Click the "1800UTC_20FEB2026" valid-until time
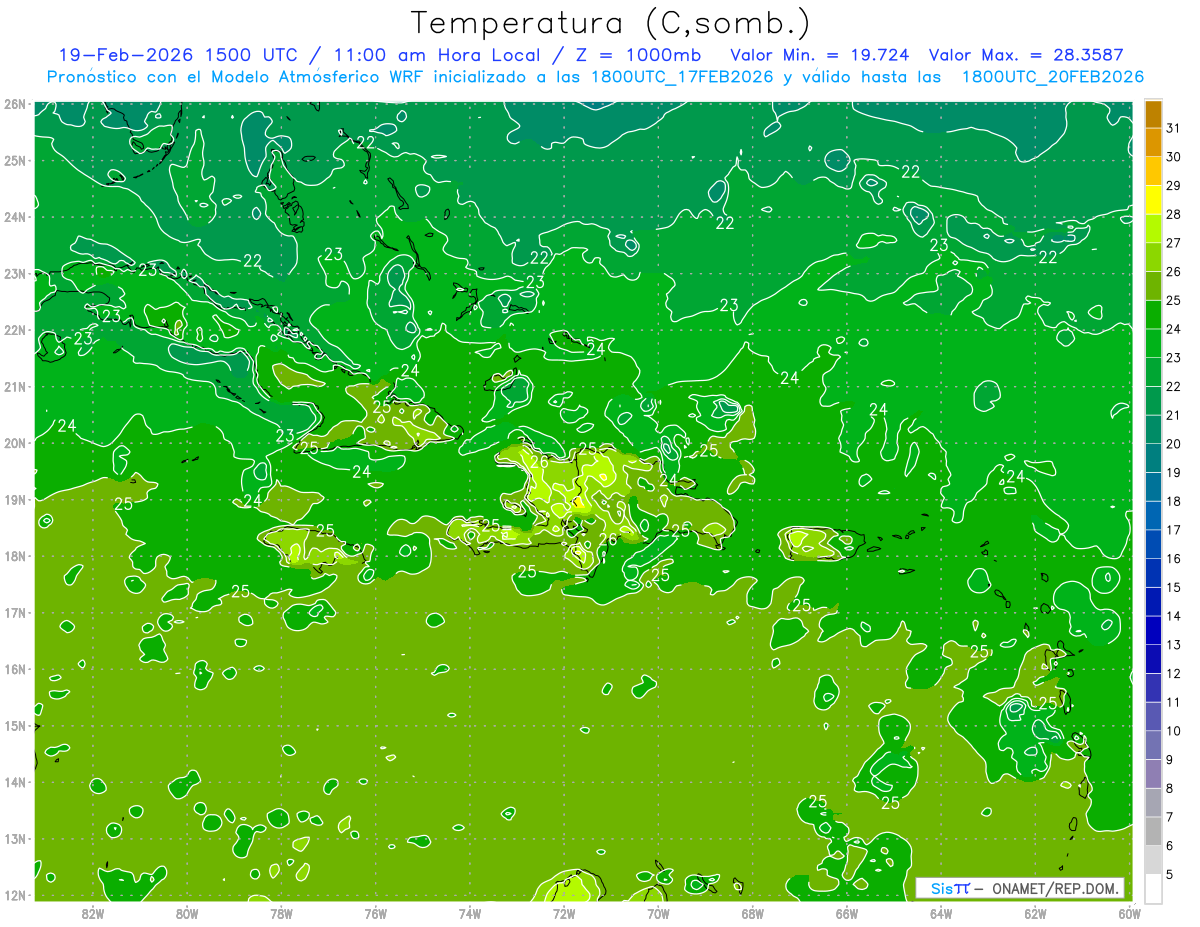The width and height of the screenshot is (1200, 927). click(x=1053, y=77)
